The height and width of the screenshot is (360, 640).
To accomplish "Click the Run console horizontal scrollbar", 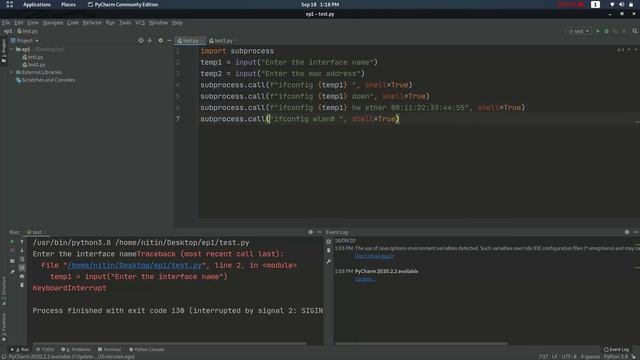I will 170,344.
